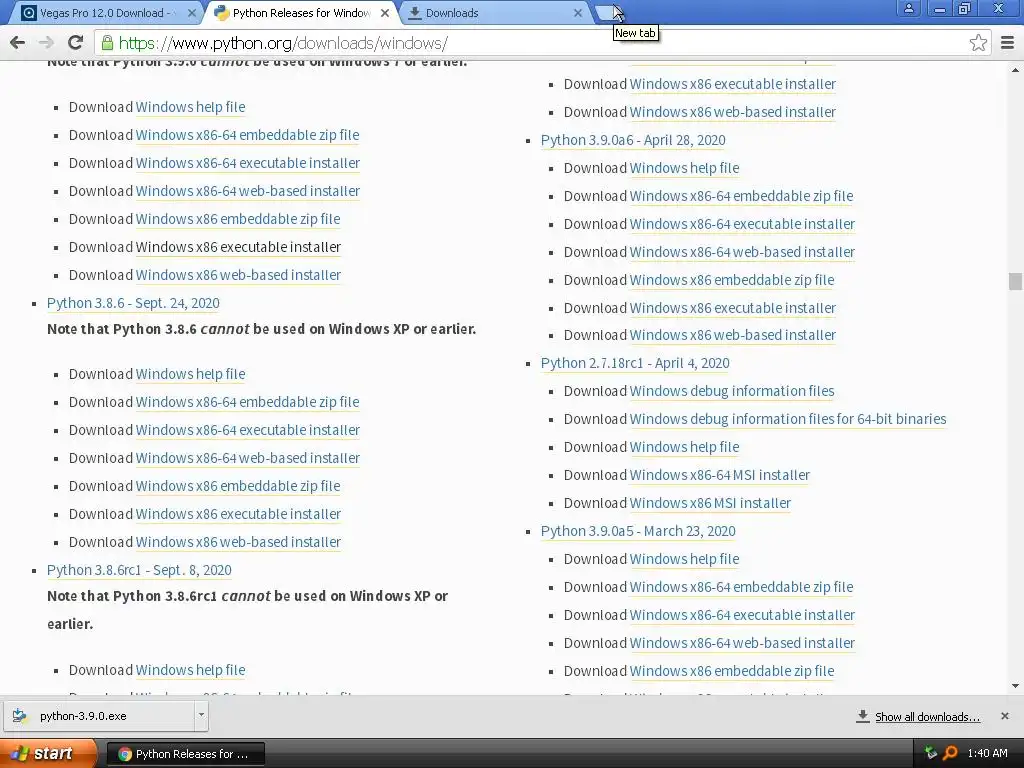Click x86-64 executable installer under Python 3.9.0a5

(x=743, y=616)
